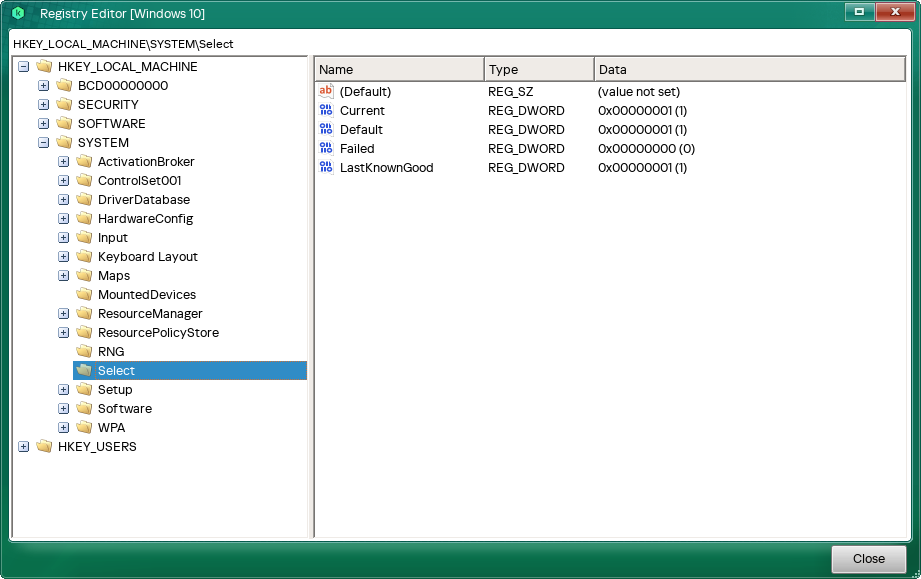Image resolution: width=921 pixels, height=579 pixels.
Task: Click the REG_SZ string icon beside (Default)
Action: [325, 91]
